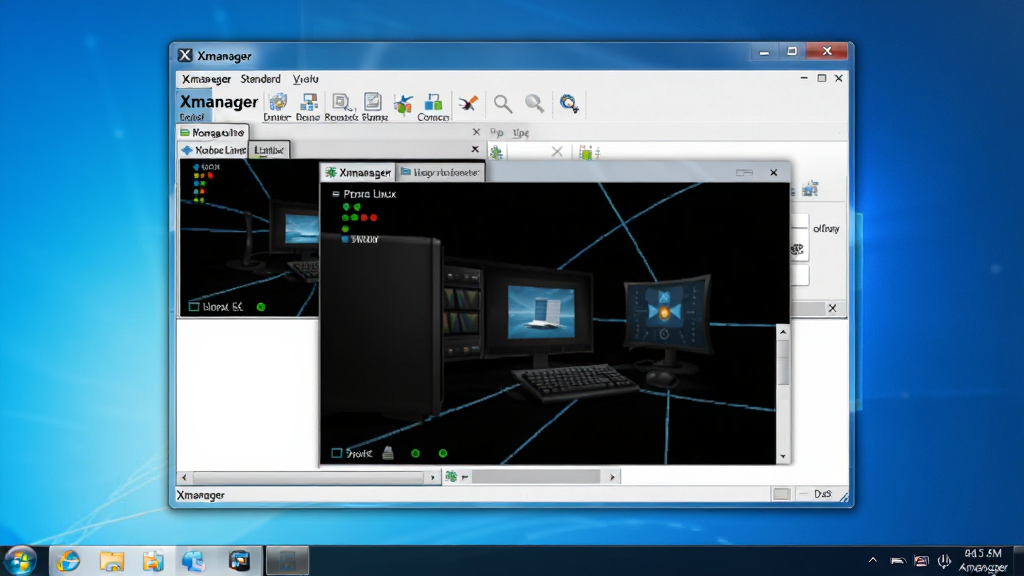Click the green figure icon in right pane toolbar
Screen dimensions: 1024x576
496,153
